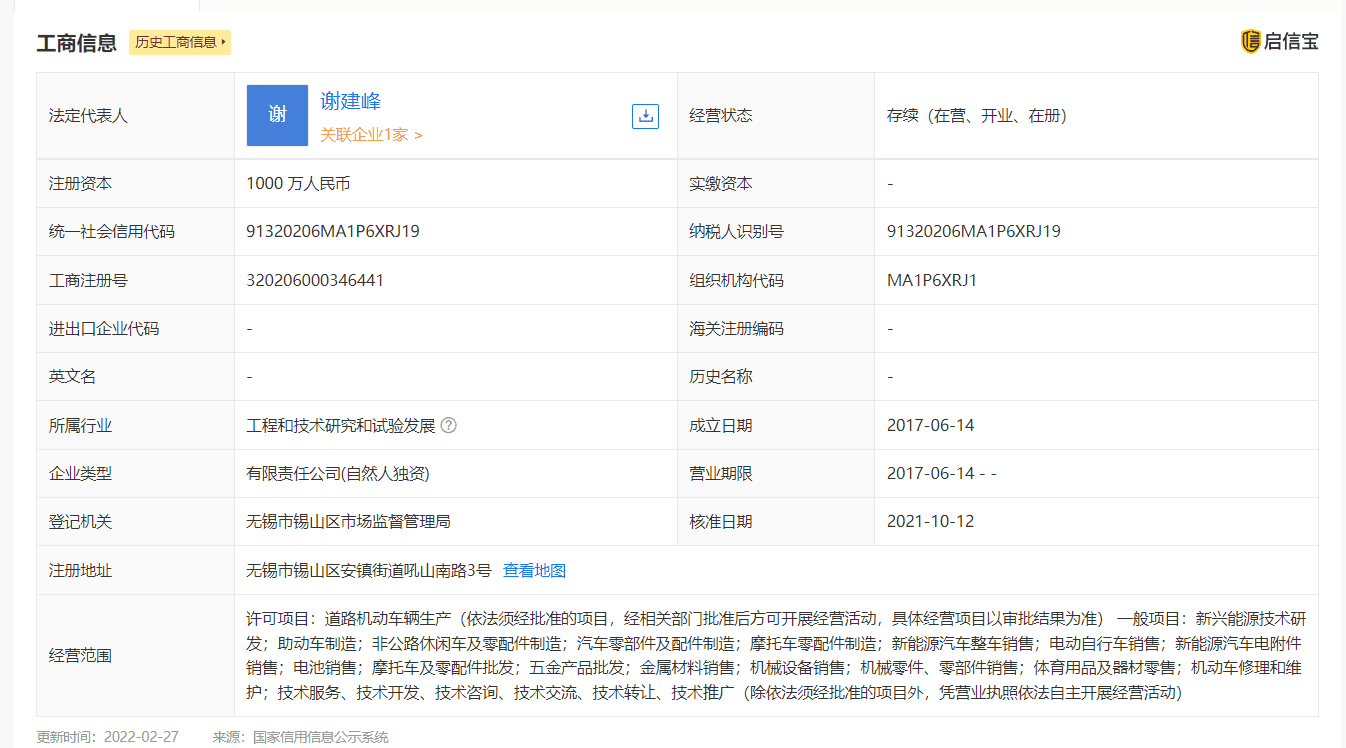Click the 经营范围 description text
1346x748 pixels.
[x=775, y=655]
